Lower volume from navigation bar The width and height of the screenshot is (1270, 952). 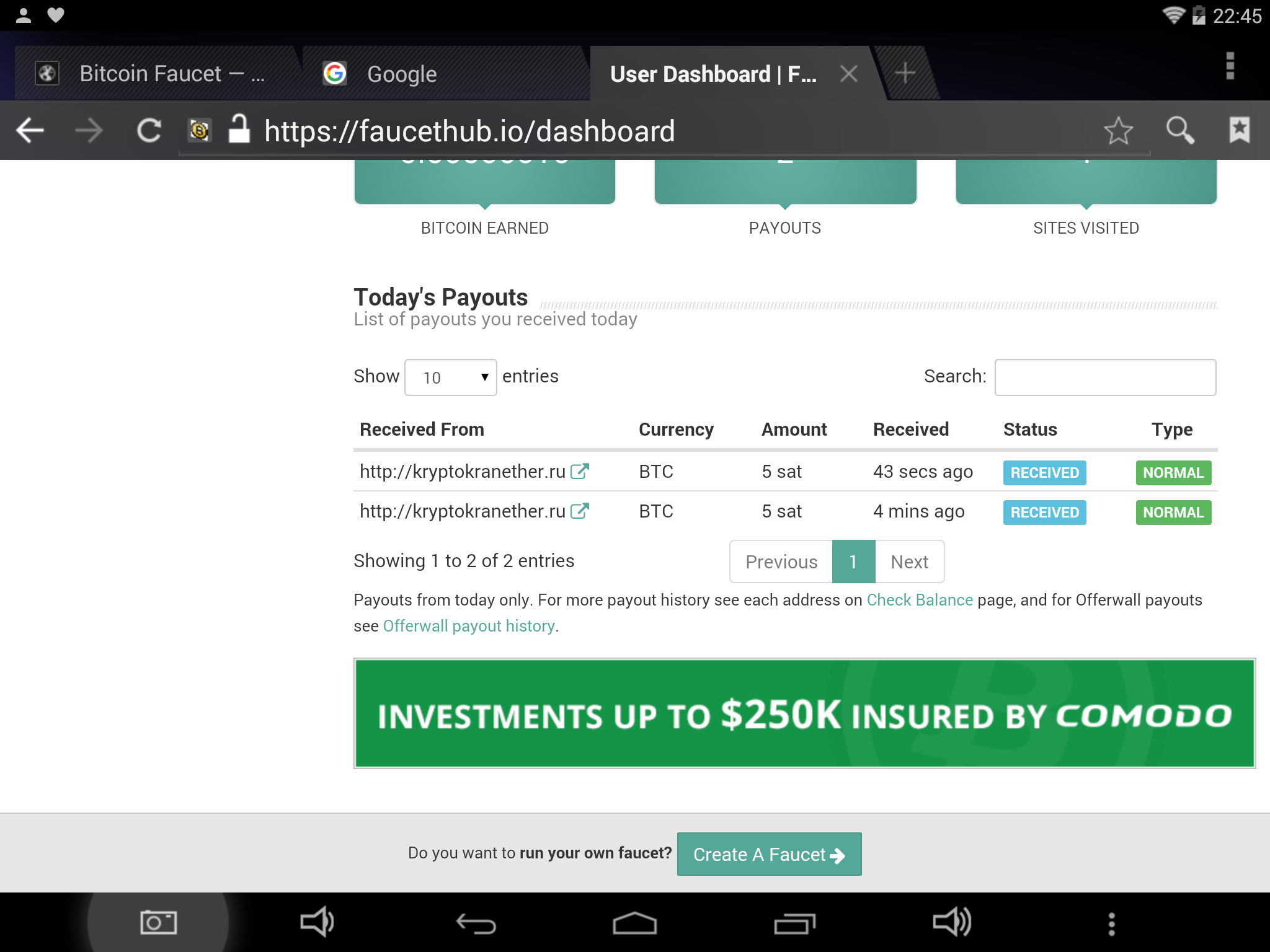click(317, 923)
